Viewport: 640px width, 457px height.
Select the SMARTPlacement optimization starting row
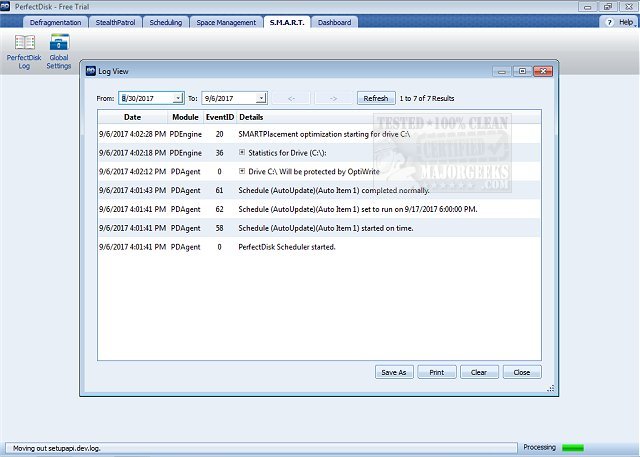coord(319,134)
